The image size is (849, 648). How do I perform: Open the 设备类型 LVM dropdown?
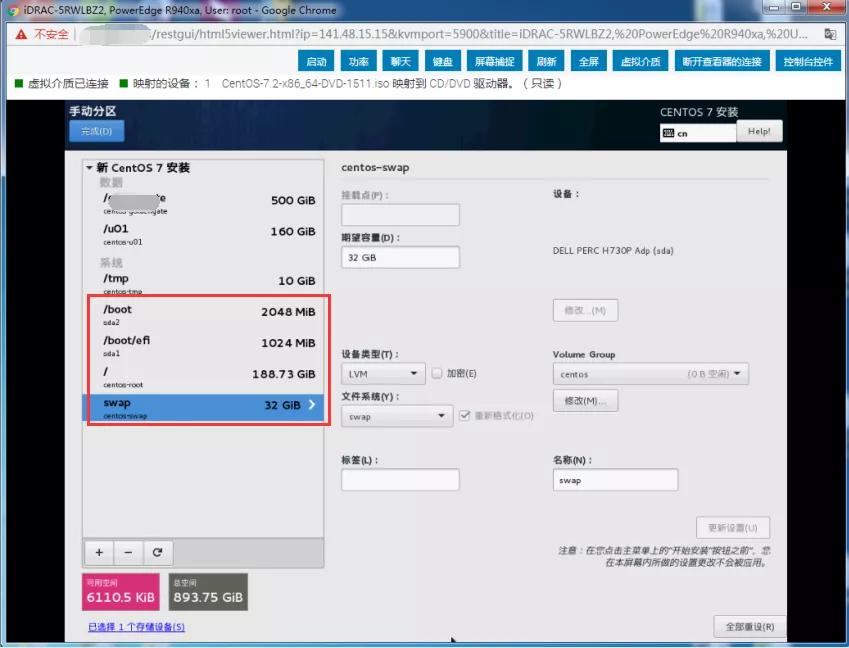(x=382, y=372)
